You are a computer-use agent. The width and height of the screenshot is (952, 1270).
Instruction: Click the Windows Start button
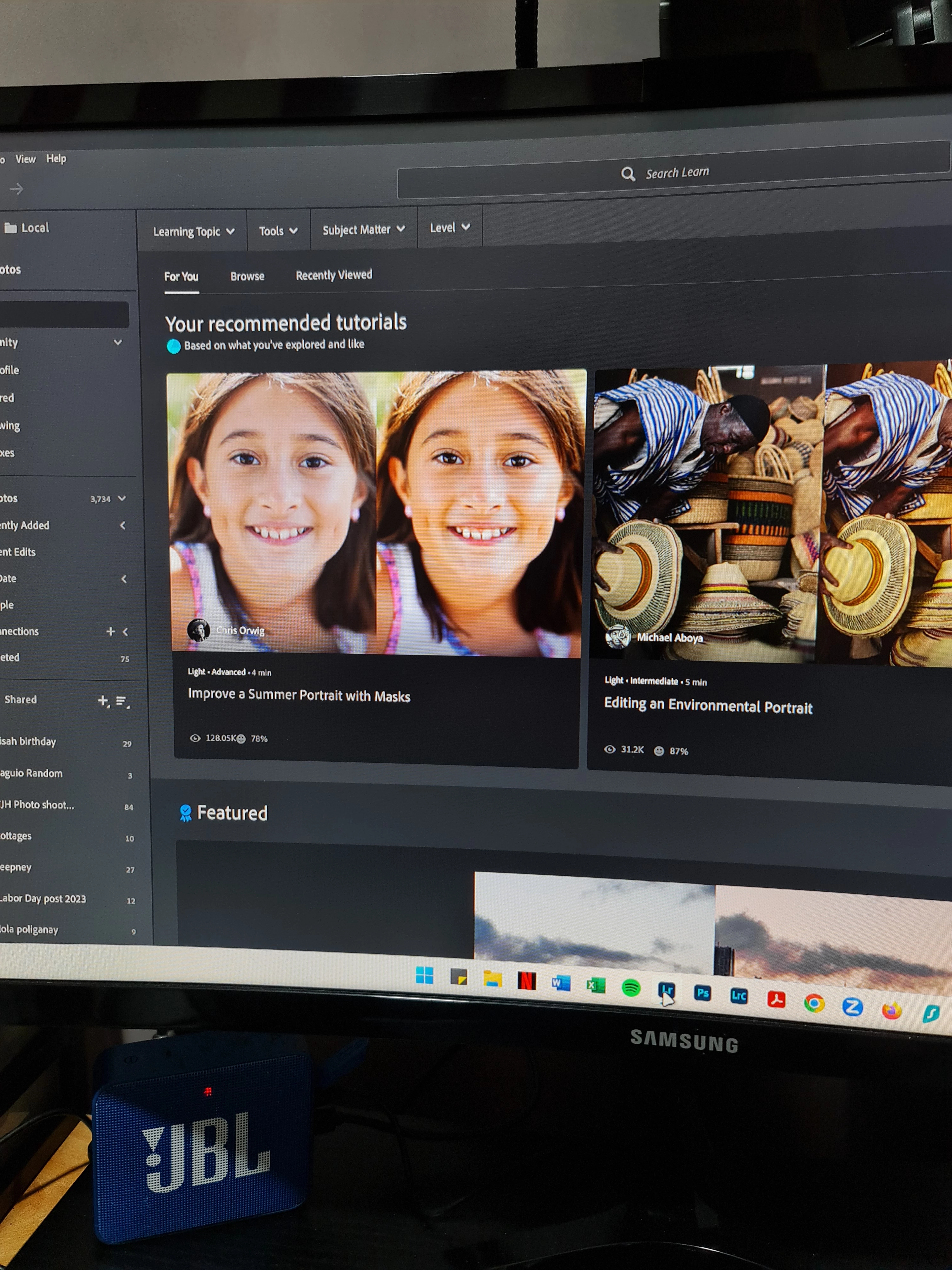tap(425, 975)
